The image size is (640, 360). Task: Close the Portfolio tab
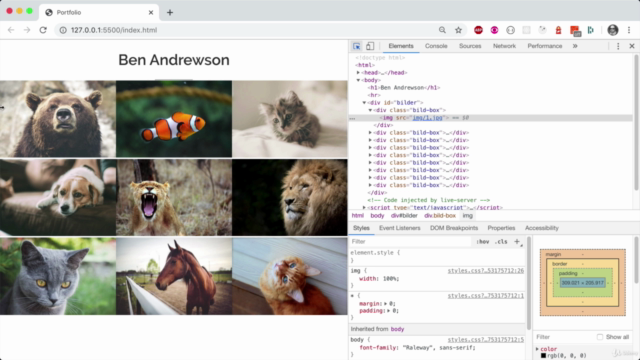151,13
